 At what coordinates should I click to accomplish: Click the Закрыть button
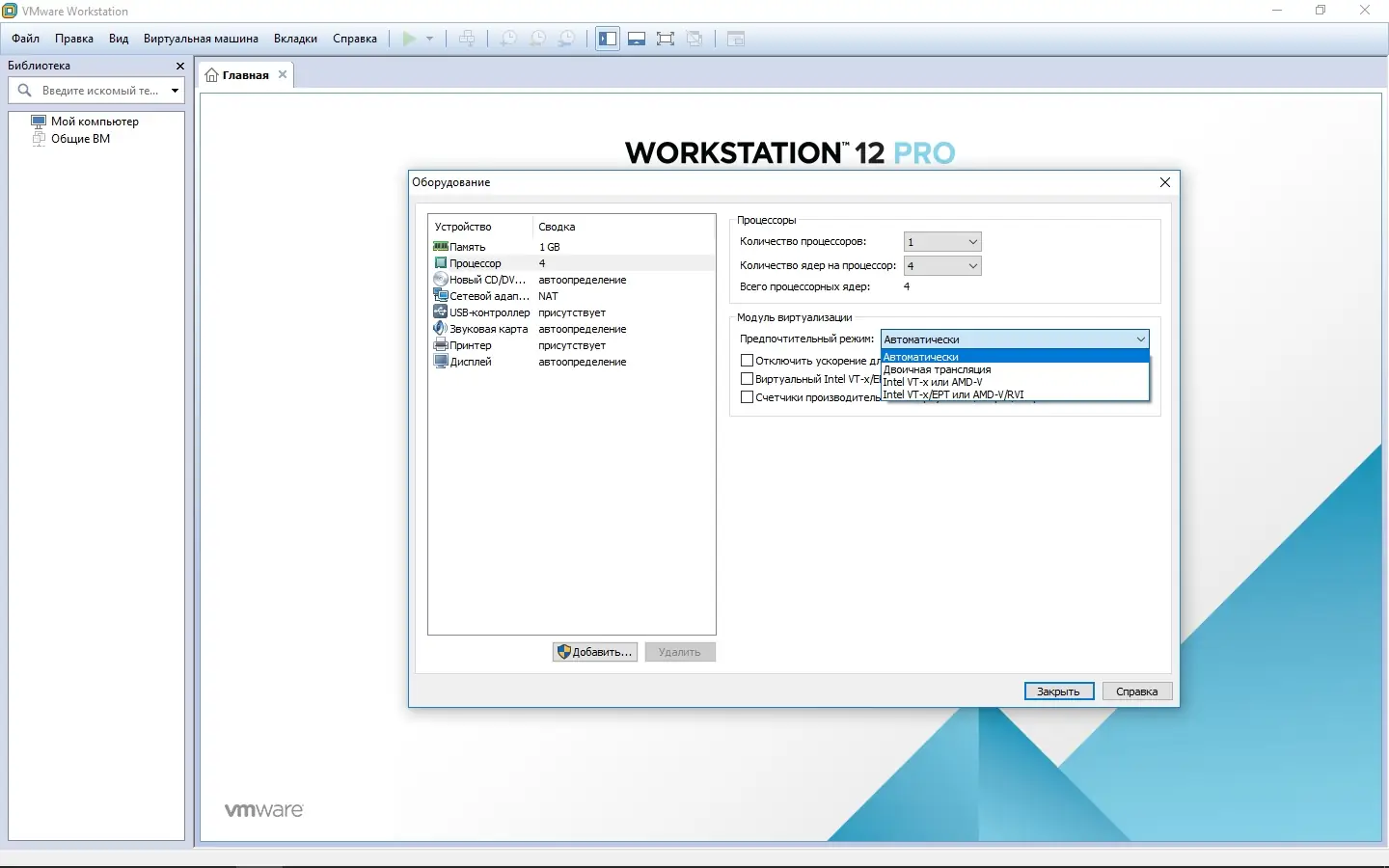pos(1058,692)
